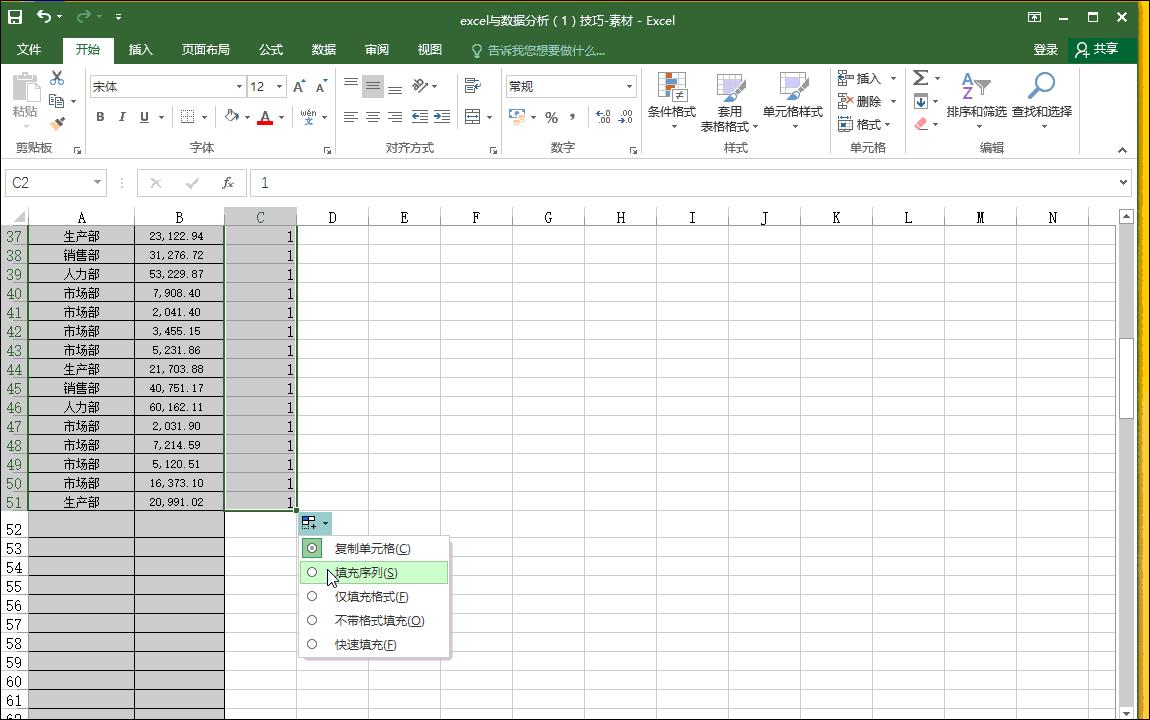Open the font color dropdown arrow
This screenshot has height=720, width=1150.
coord(281,117)
